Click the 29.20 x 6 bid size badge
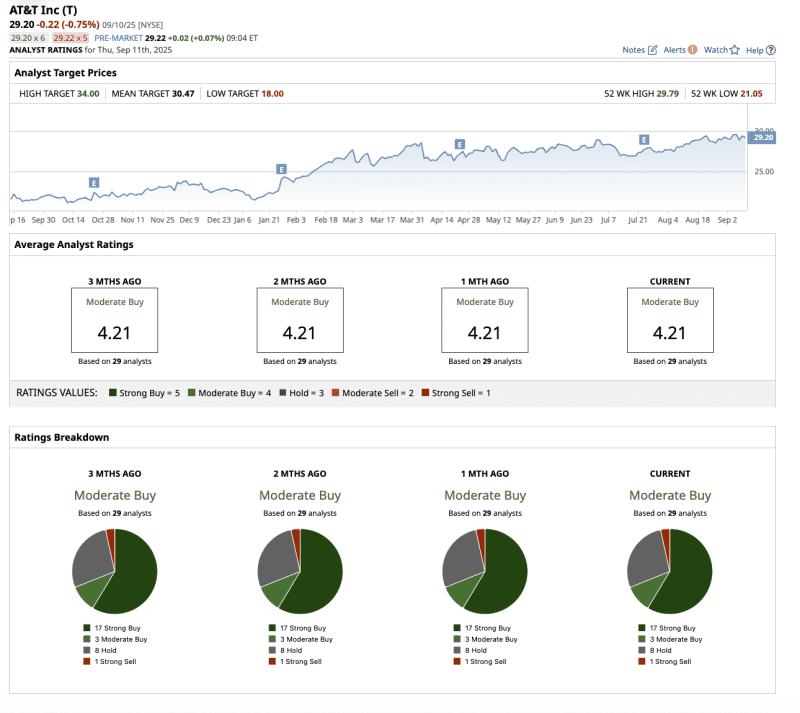800x713 pixels. (28, 37)
